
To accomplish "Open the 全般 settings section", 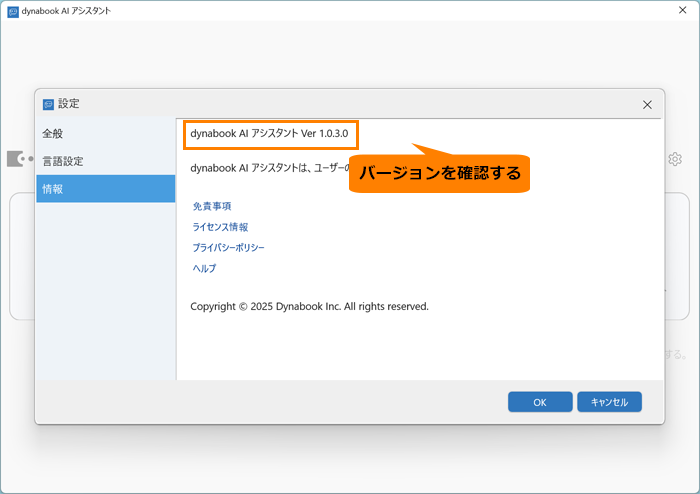I will click(105, 133).
